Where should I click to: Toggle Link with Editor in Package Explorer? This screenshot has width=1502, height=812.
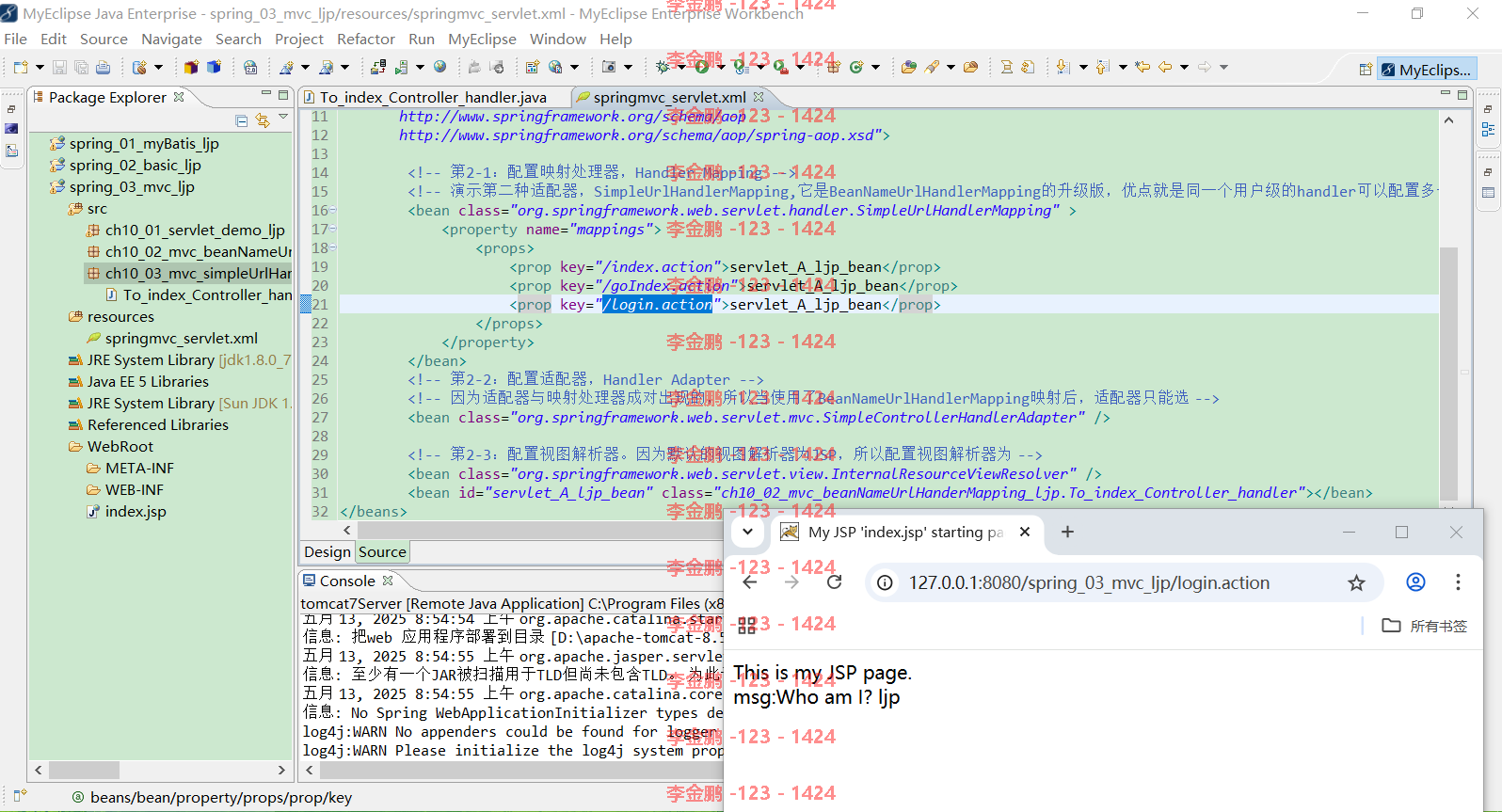click(x=263, y=119)
